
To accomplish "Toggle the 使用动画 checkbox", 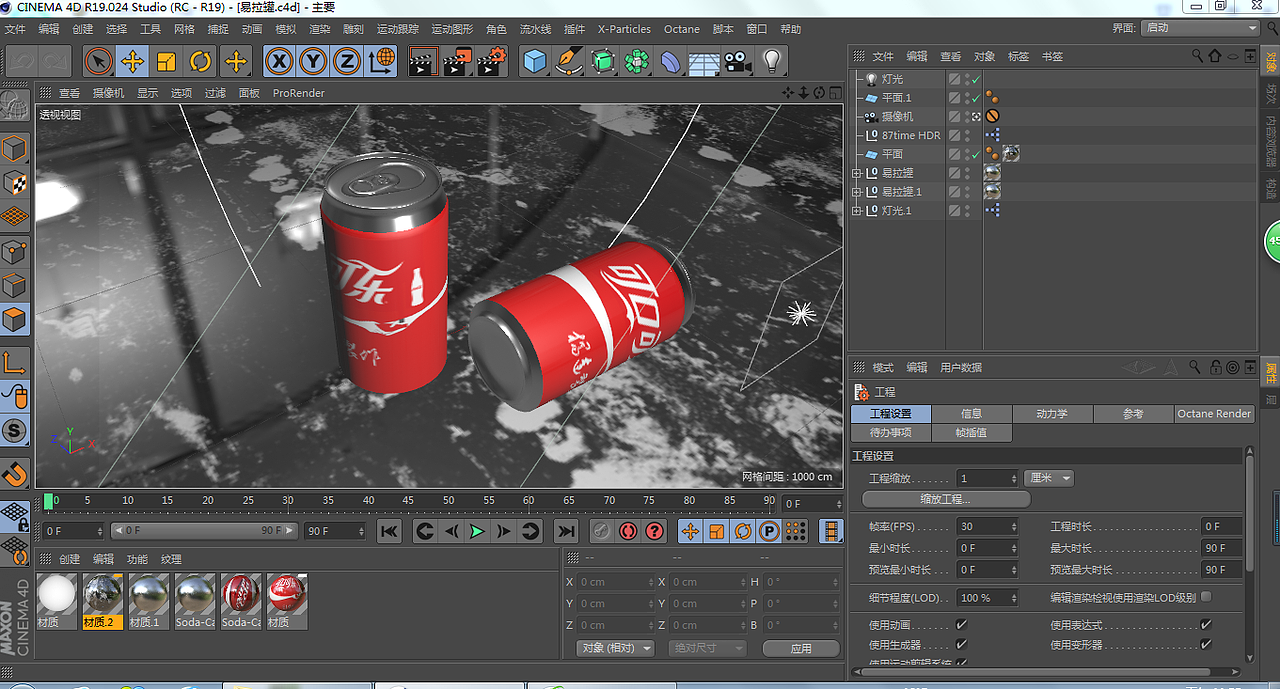I will coord(961,625).
